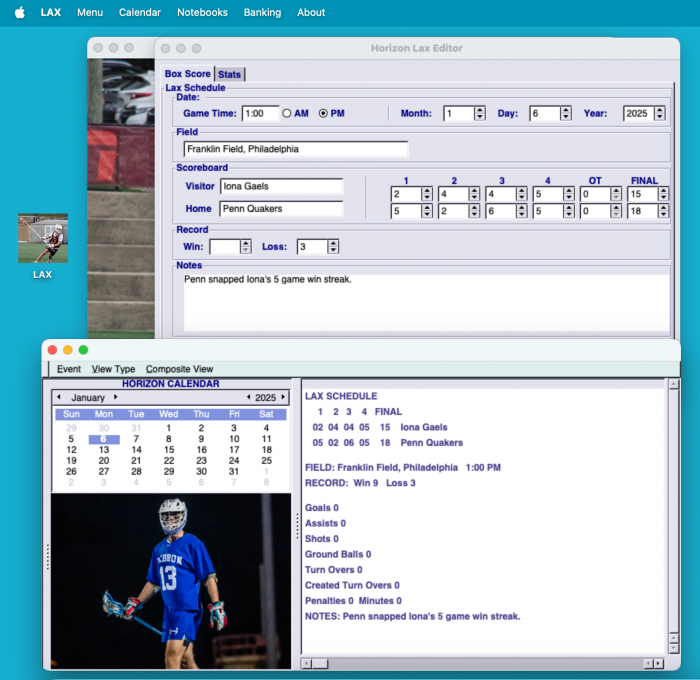Click the Apple menu icon
700x680 pixels.
point(18,13)
